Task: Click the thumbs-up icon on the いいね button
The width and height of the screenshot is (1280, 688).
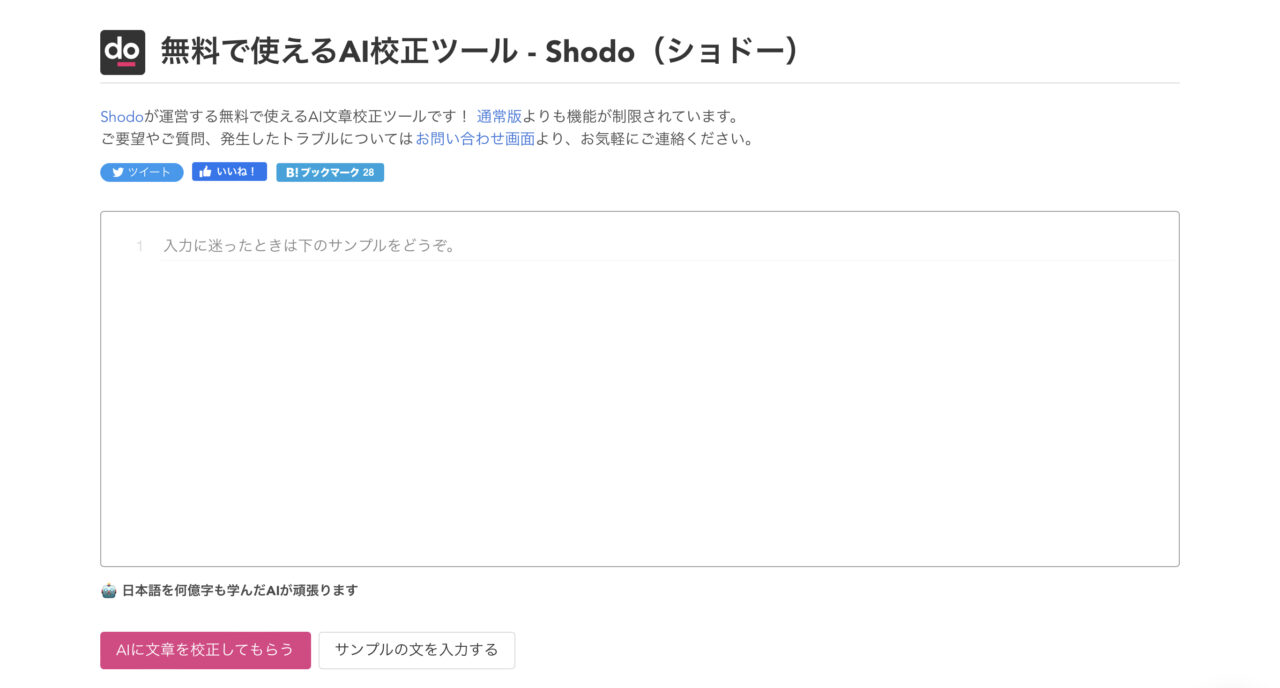Action: coord(204,172)
